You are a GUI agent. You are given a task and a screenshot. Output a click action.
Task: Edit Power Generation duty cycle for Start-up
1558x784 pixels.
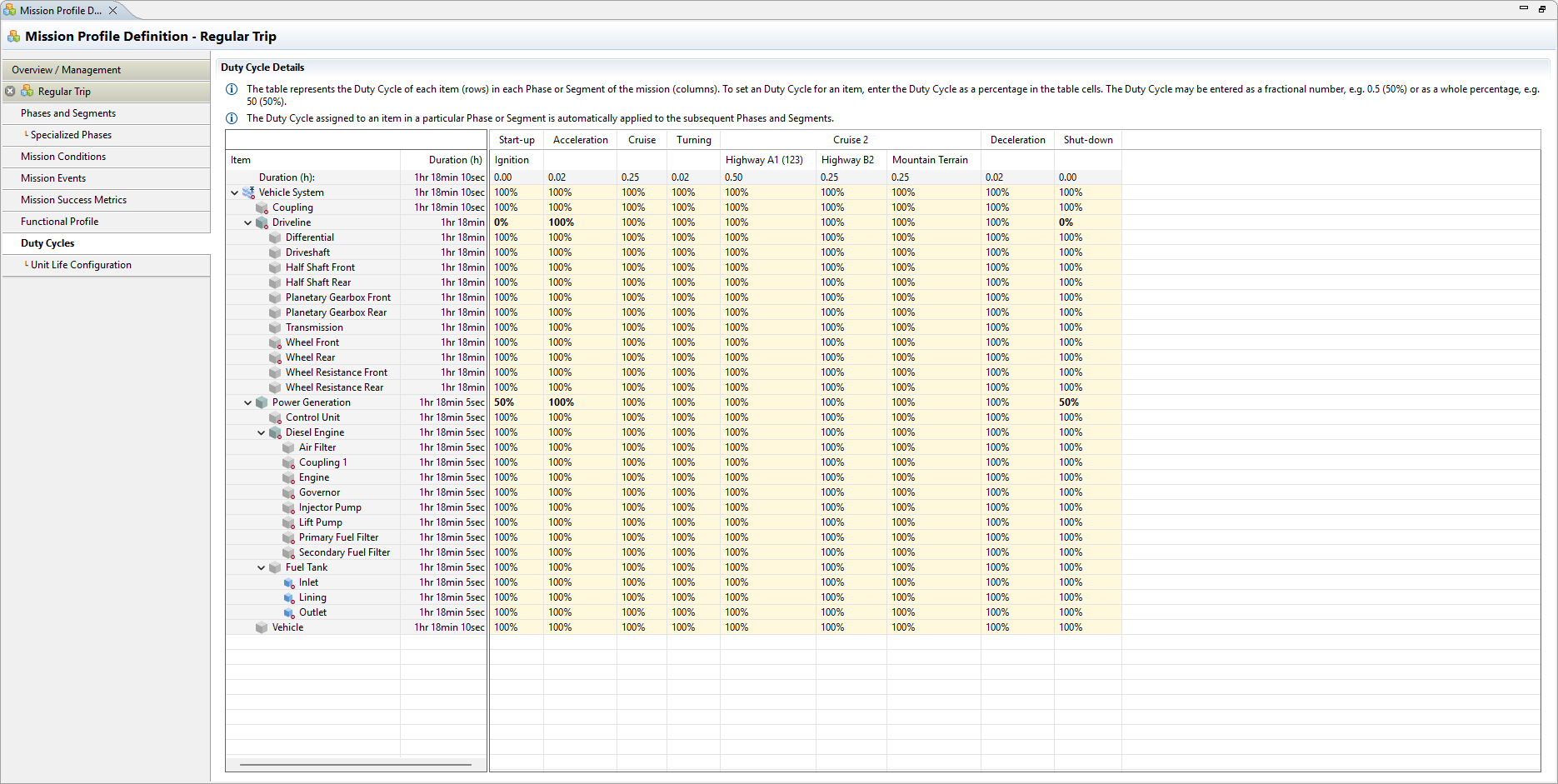coord(517,402)
